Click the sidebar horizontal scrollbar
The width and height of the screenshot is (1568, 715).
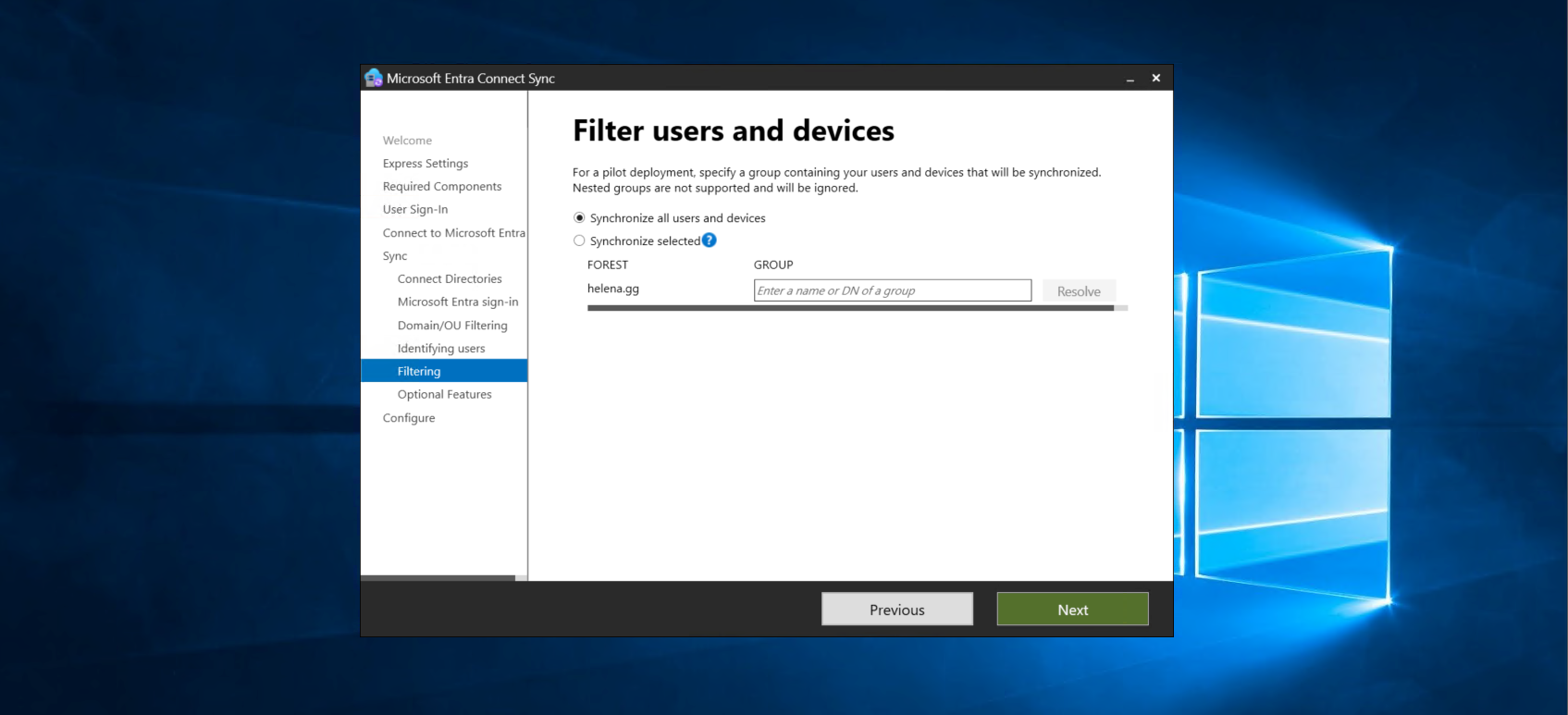(438, 578)
